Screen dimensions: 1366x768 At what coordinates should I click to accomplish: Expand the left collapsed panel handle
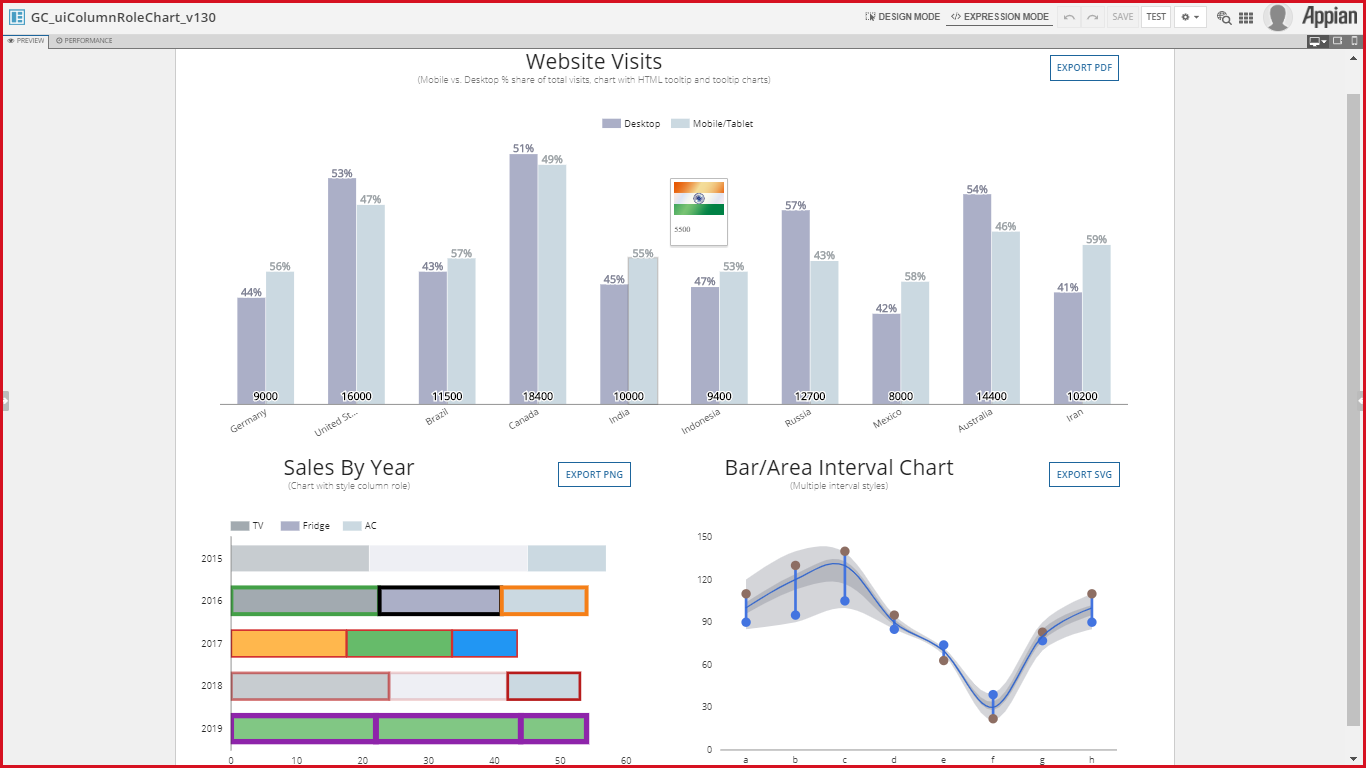click(x=5, y=400)
